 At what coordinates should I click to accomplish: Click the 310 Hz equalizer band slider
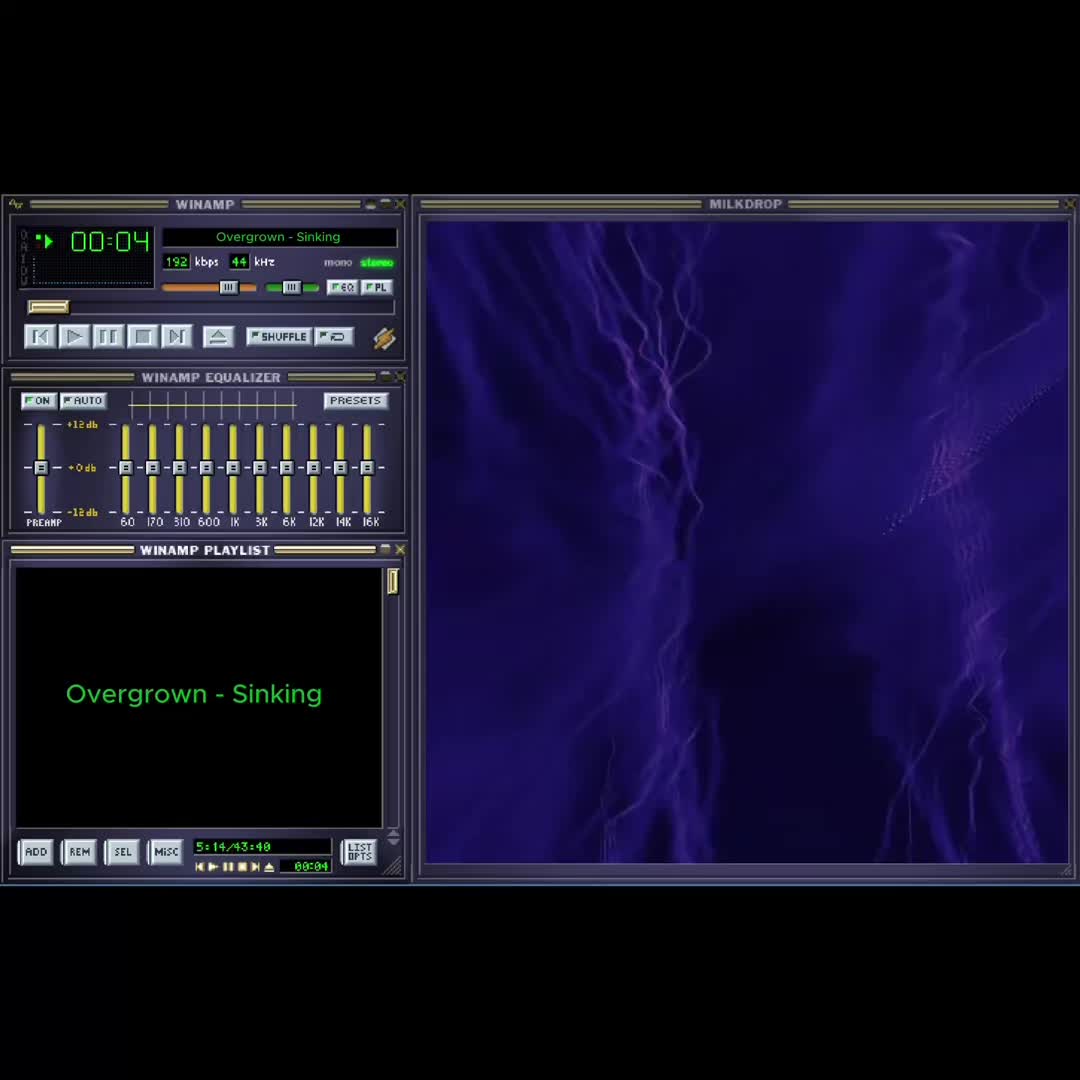(x=180, y=468)
